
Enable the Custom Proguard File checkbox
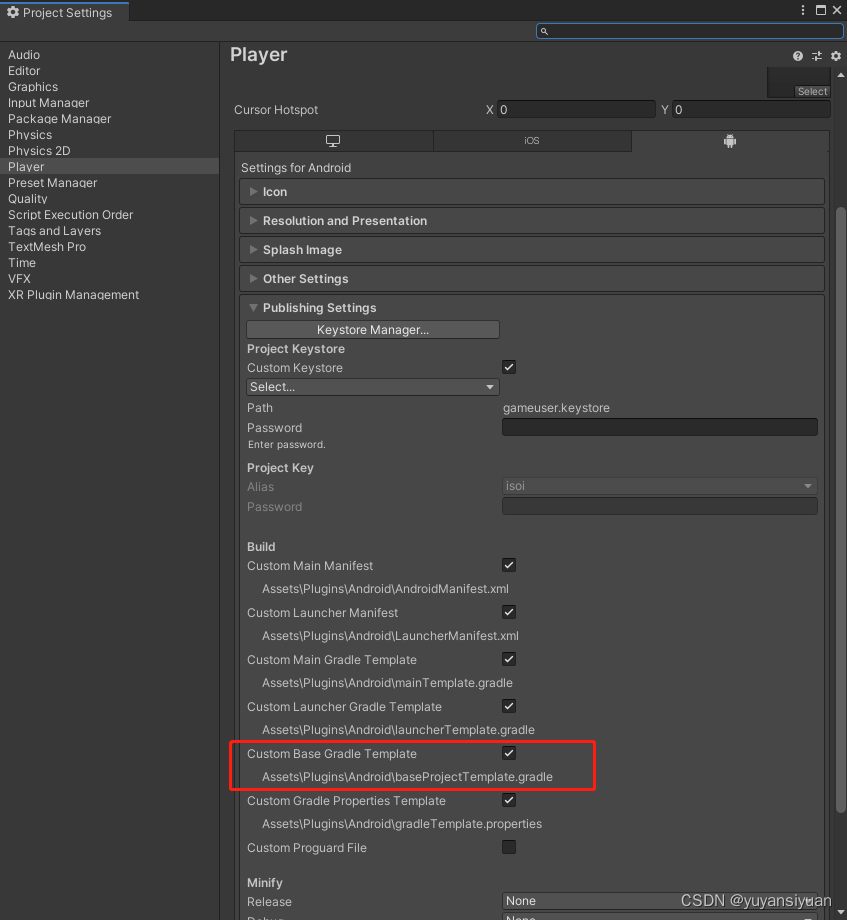[509, 847]
